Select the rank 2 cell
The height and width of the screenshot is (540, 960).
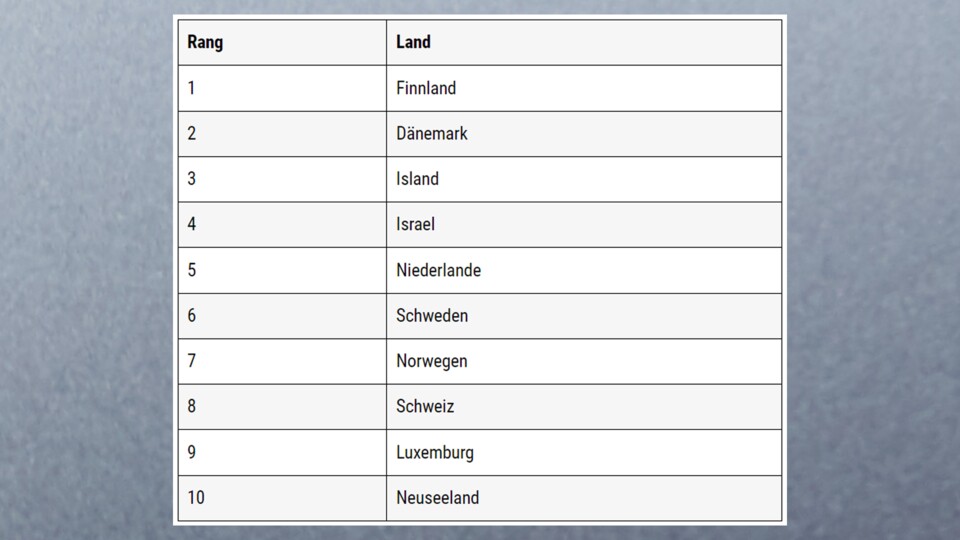coord(192,133)
